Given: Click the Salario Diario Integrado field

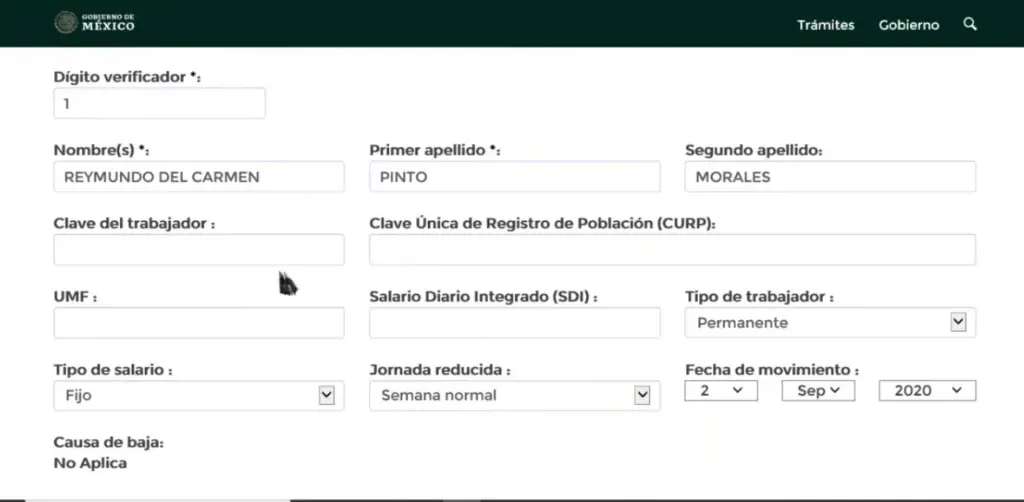Looking at the screenshot, I should click(515, 322).
